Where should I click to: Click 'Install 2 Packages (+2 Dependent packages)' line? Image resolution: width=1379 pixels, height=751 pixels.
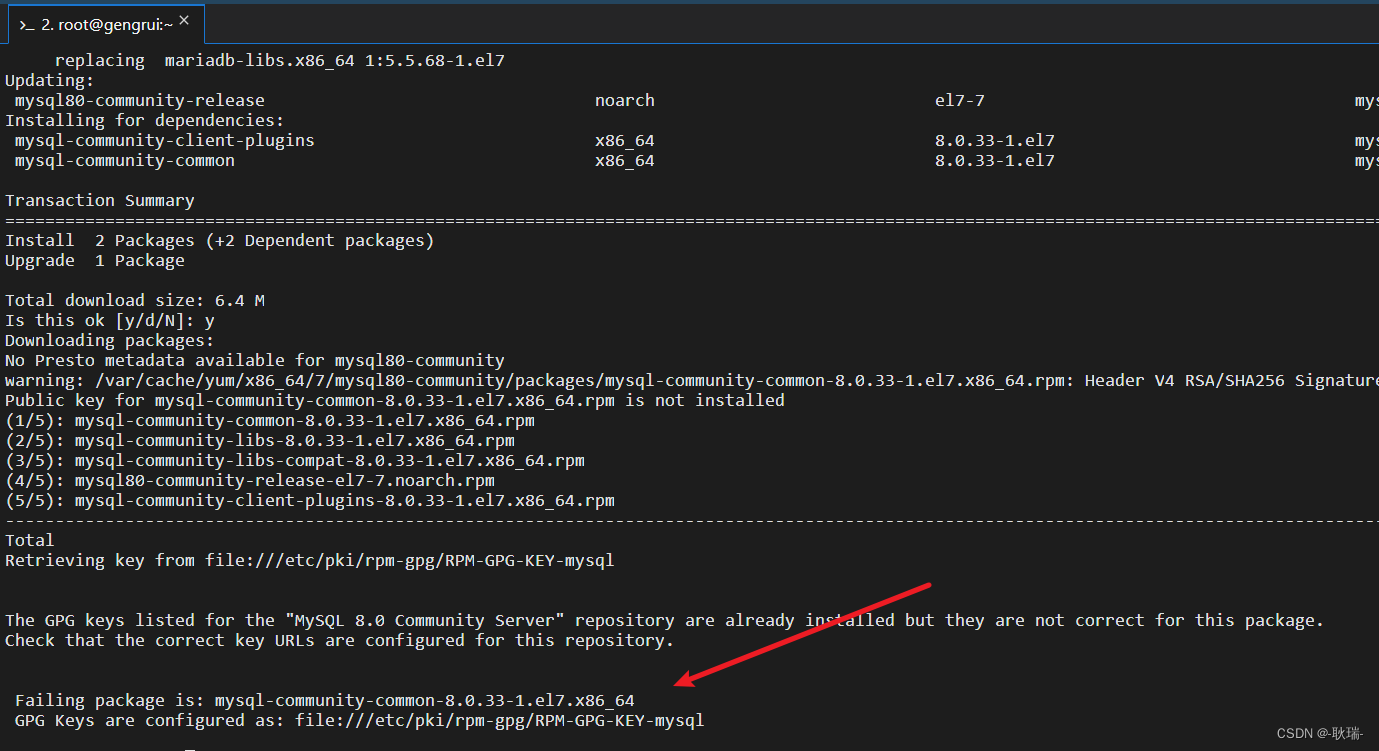click(x=220, y=241)
